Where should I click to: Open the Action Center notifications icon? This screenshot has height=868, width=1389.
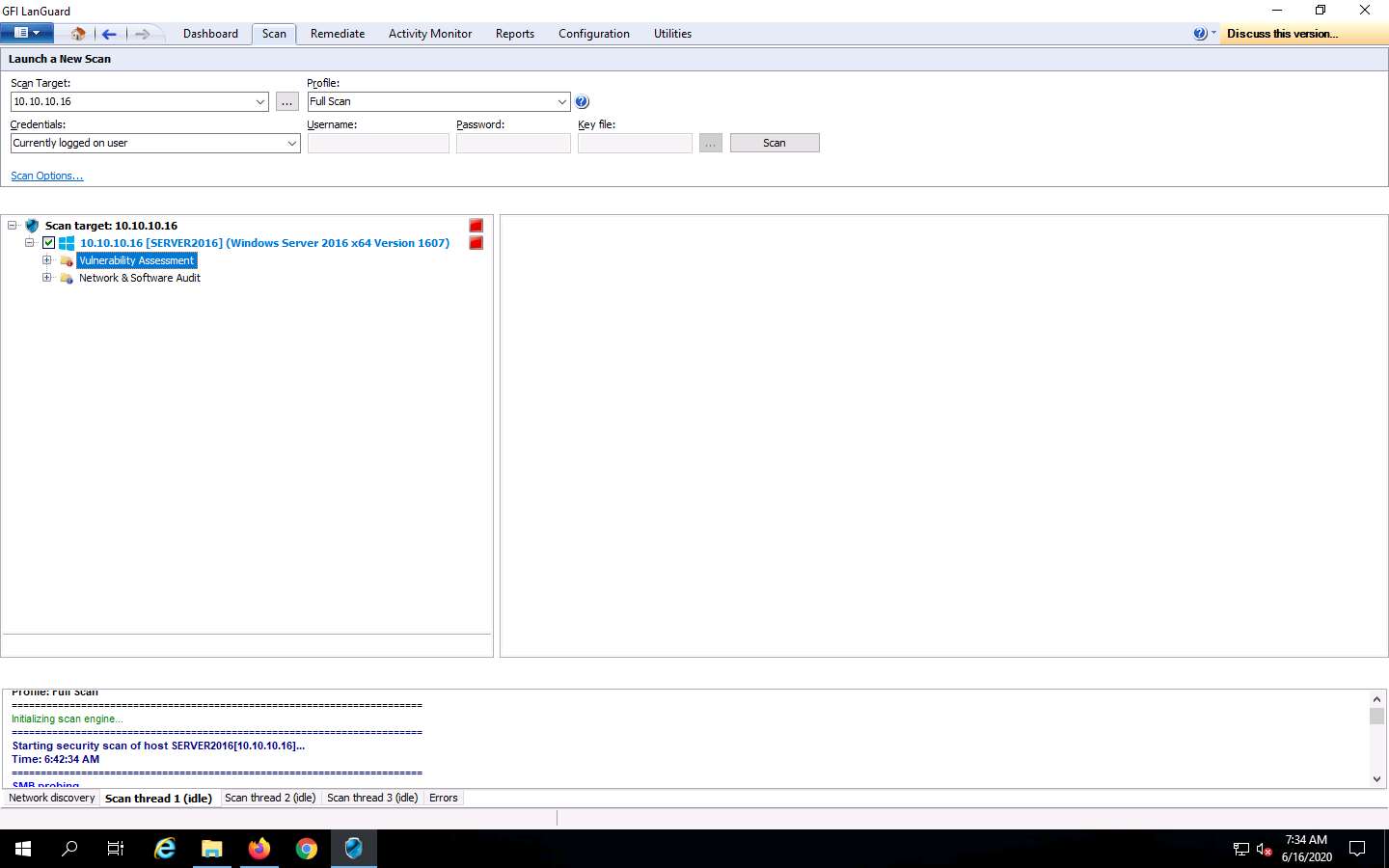[1357, 849]
